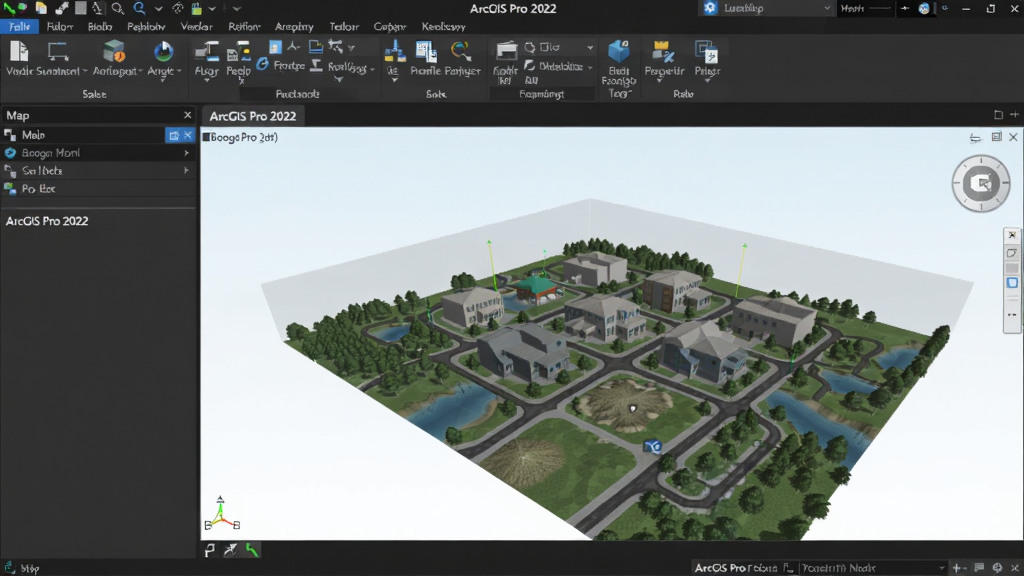This screenshot has height=576, width=1024.
Task: Click the Priagr windows icon in ribbon
Action: [706, 51]
